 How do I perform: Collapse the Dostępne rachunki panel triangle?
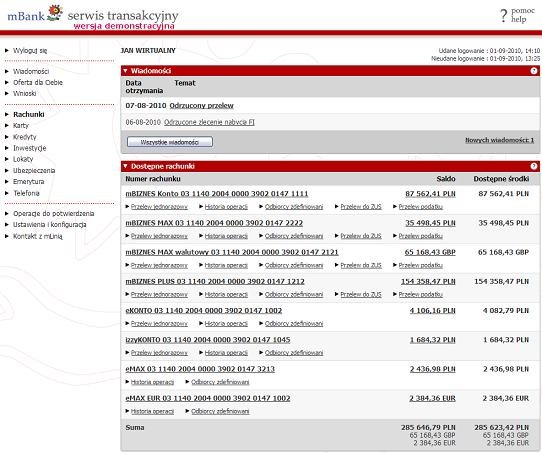[125, 166]
